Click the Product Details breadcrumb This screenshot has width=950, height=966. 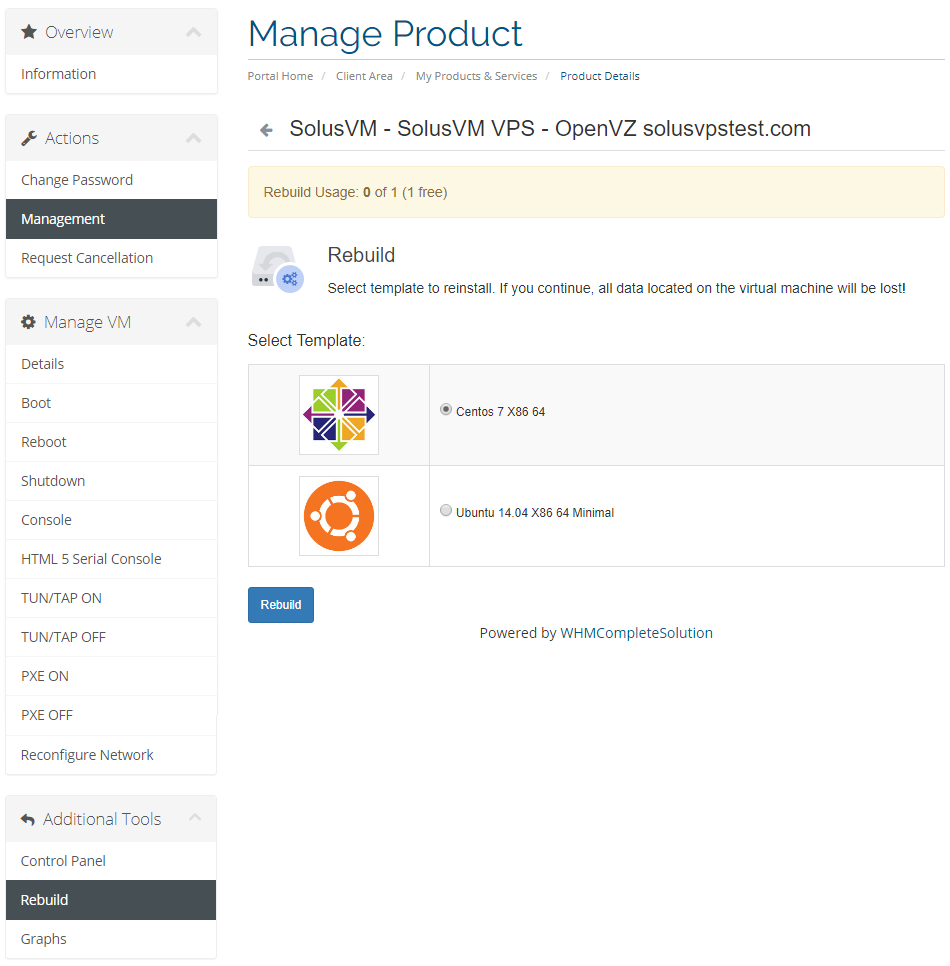[599, 76]
